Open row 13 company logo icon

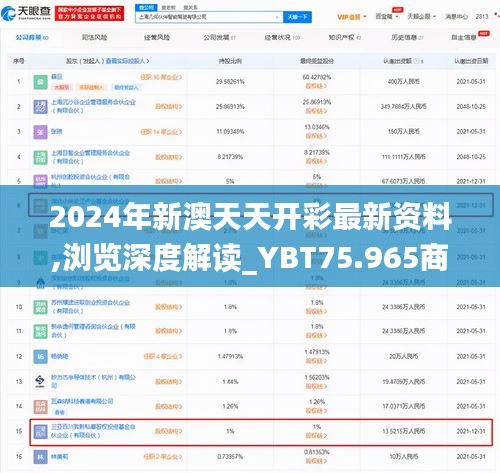(x=40, y=381)
